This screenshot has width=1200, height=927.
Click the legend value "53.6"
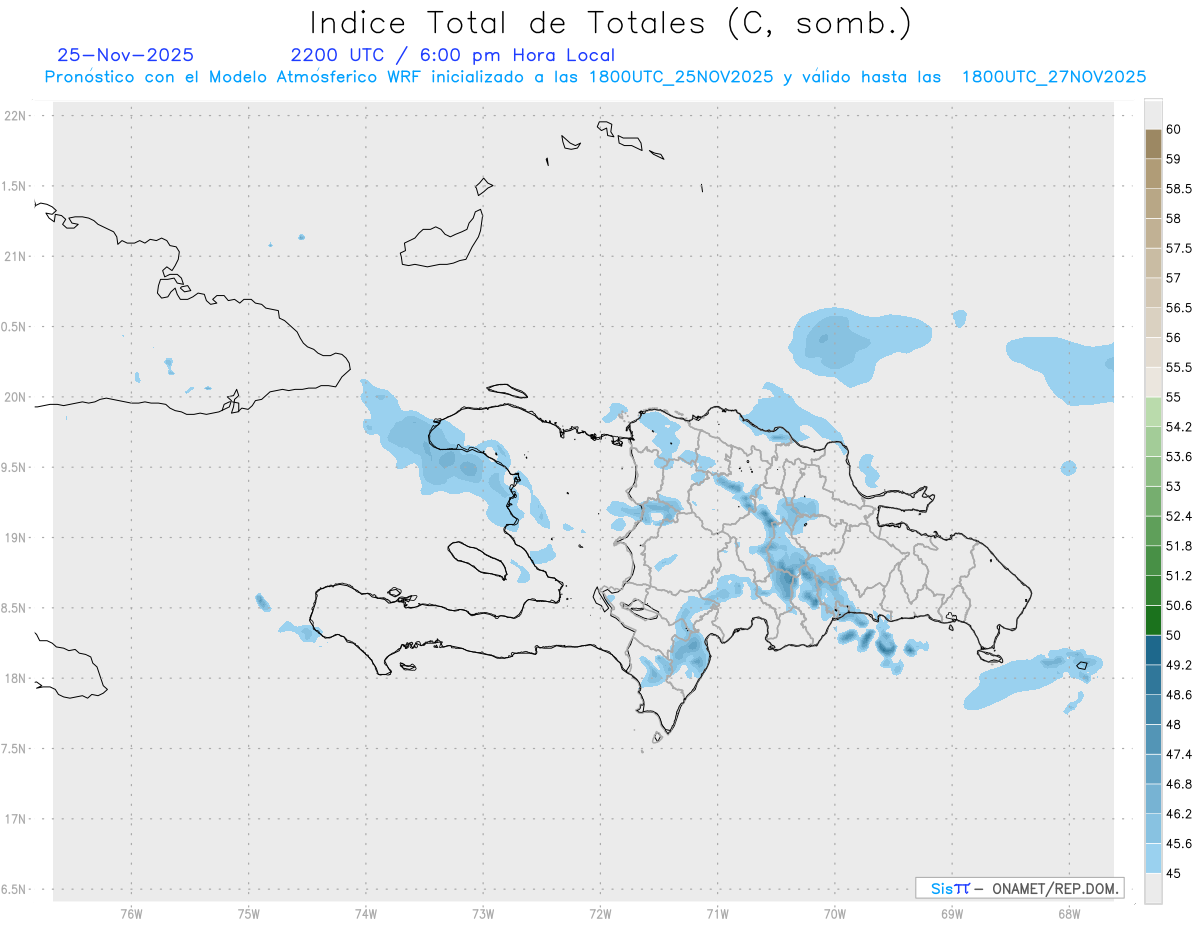tap(1179, 457)
